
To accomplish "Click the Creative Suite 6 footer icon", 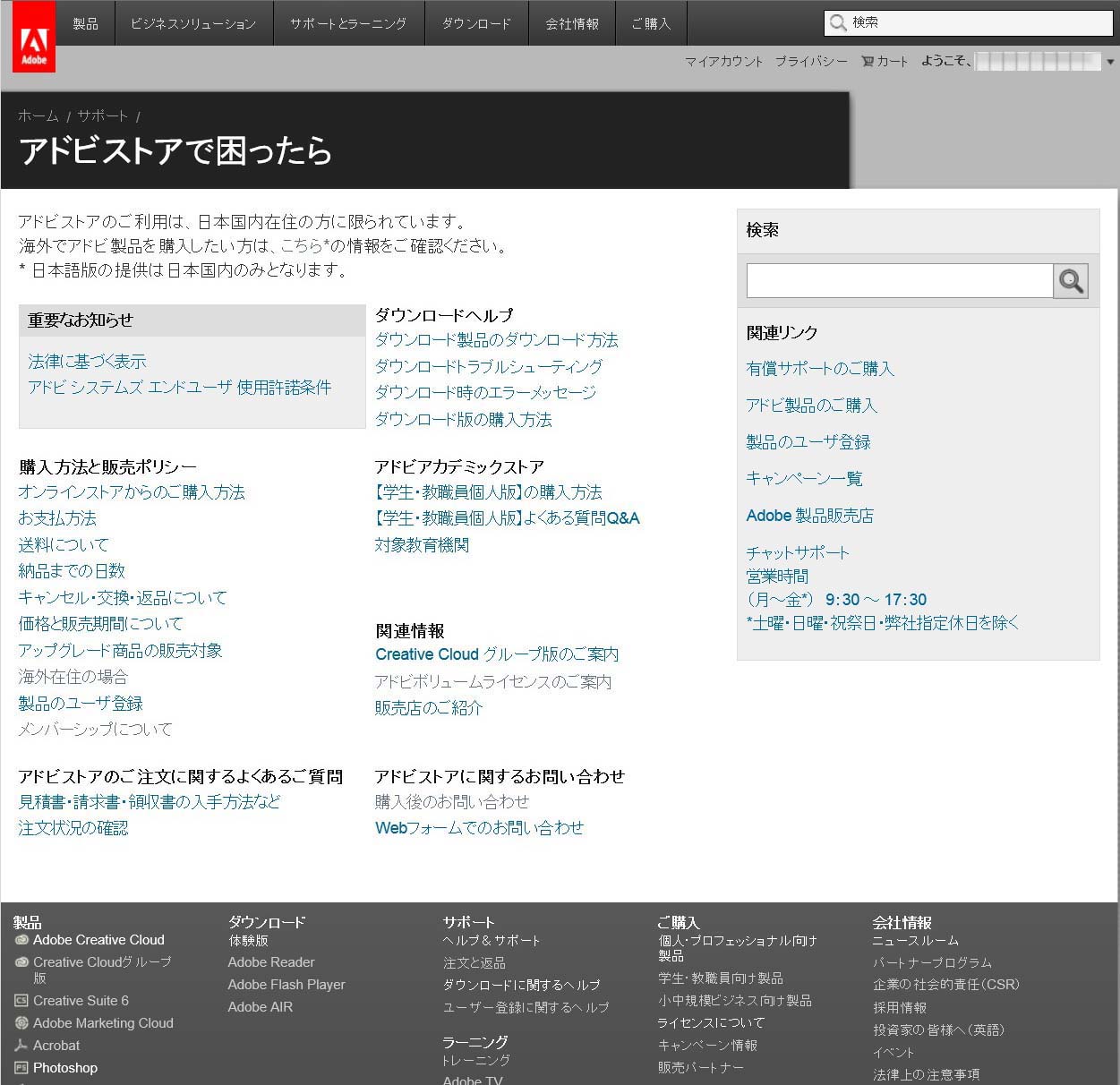I will pyautogui.click(x=21, y=1001).
